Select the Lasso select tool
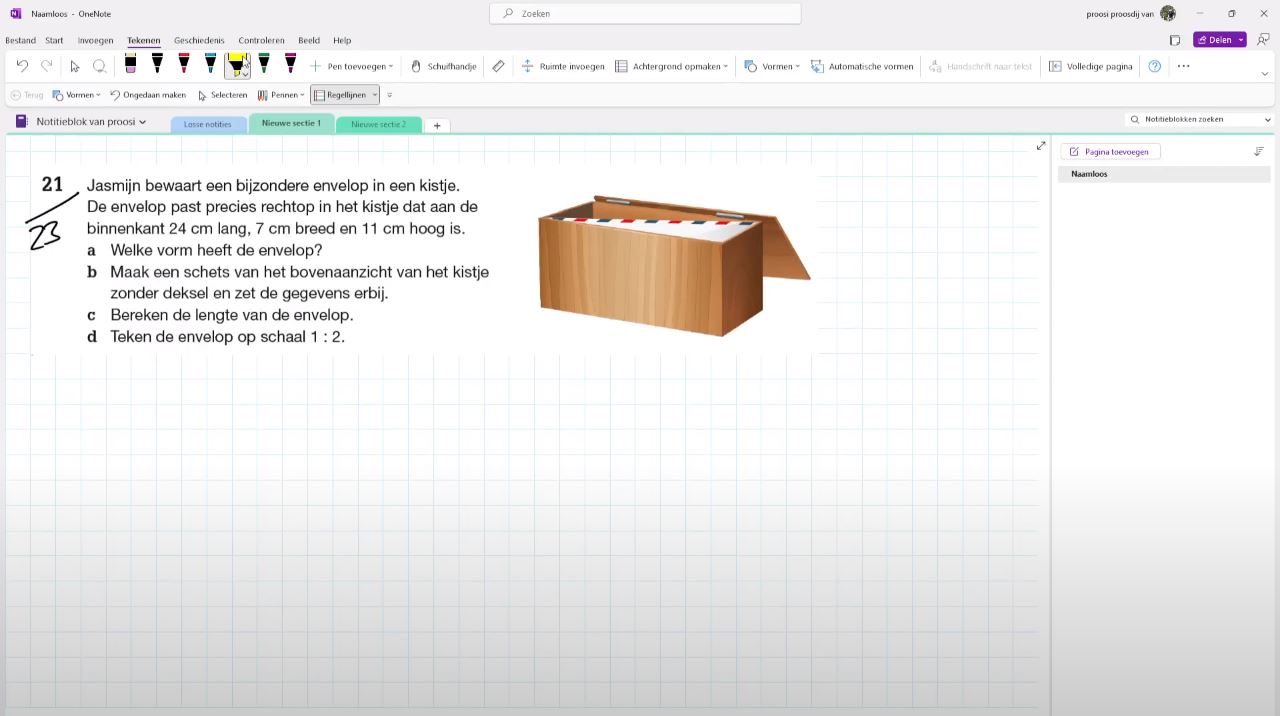Screen dimensions: 1280x716 click(x=99, y=66)
